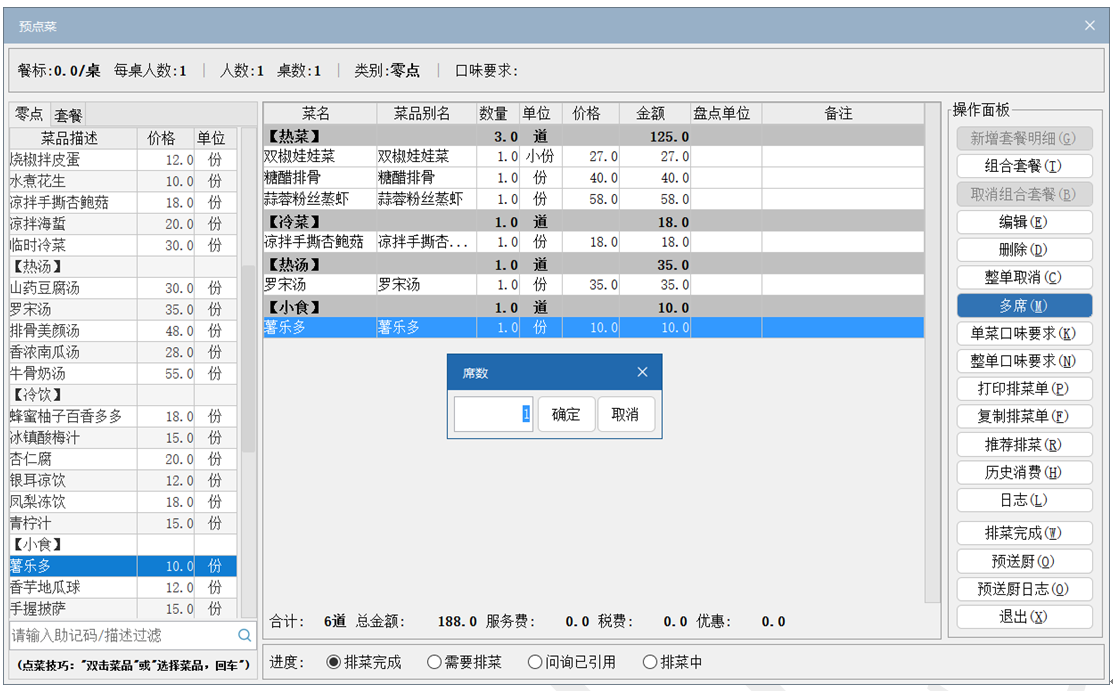
Task: Click 复制排菜单(F) button
Action: [x=1024, y=416]
